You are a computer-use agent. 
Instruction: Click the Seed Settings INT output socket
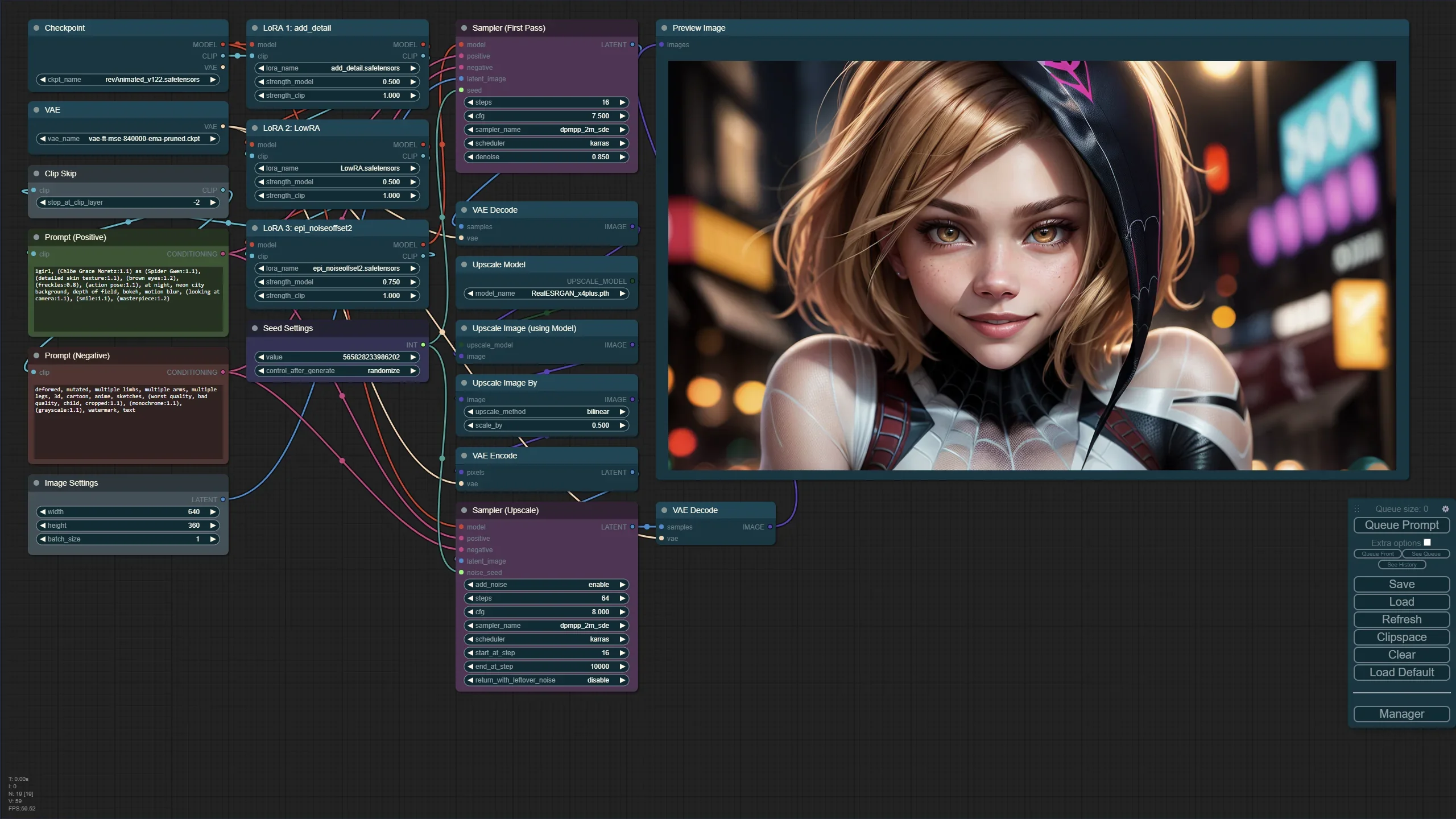tap(423, 345)
